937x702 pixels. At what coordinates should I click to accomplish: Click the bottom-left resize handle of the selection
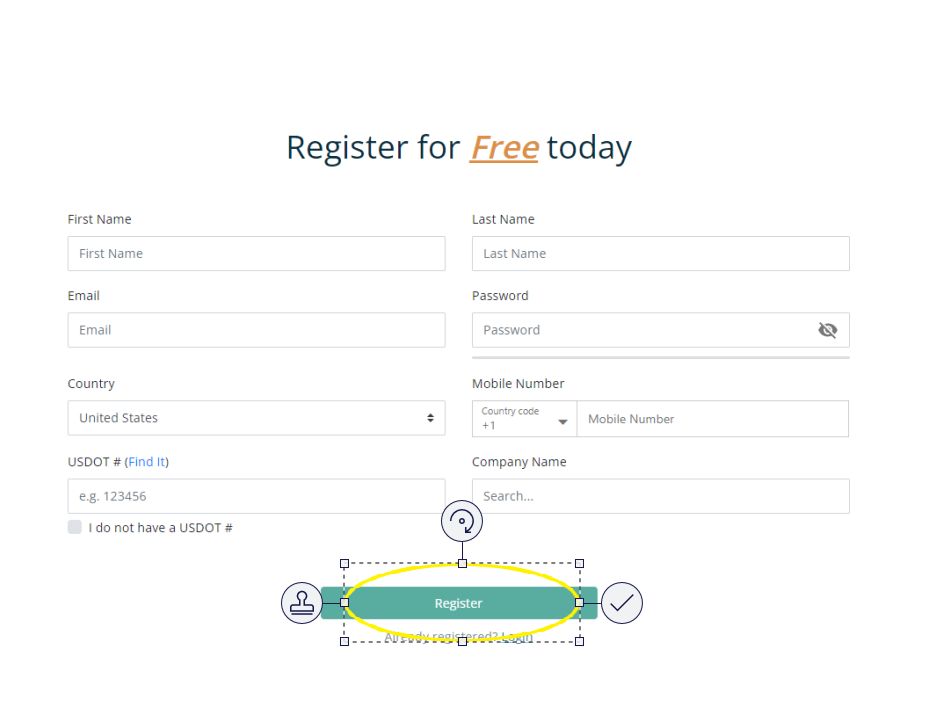coord(345,641)
